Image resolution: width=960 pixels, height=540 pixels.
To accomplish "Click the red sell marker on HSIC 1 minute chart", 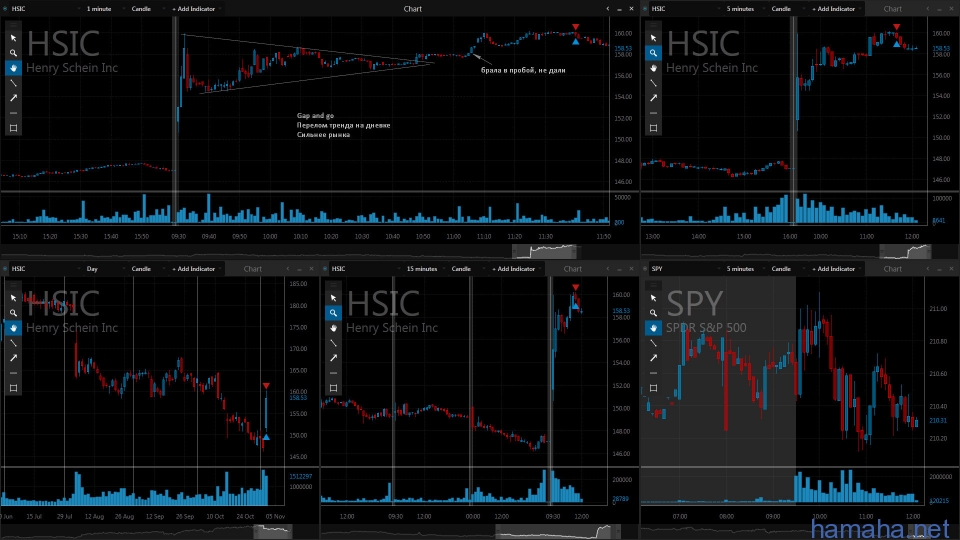I will pos(576,27).
